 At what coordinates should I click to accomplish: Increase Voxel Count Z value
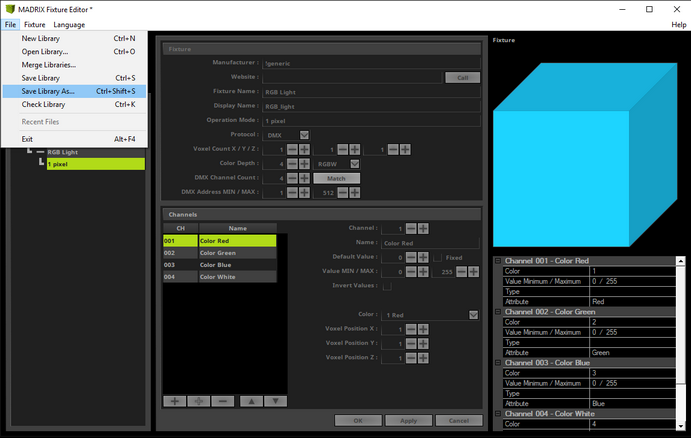[x=405, y=149]
